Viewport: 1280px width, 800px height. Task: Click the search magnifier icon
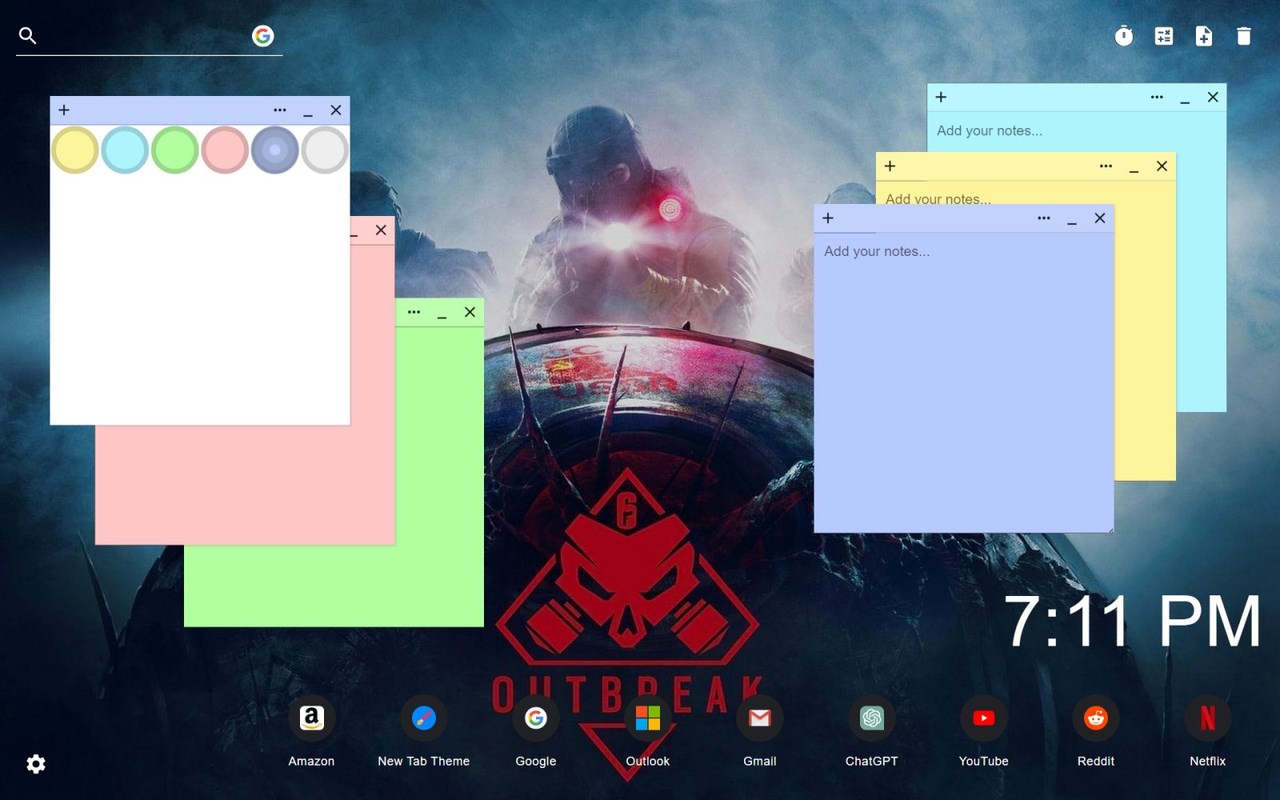[x=28, y=36]
